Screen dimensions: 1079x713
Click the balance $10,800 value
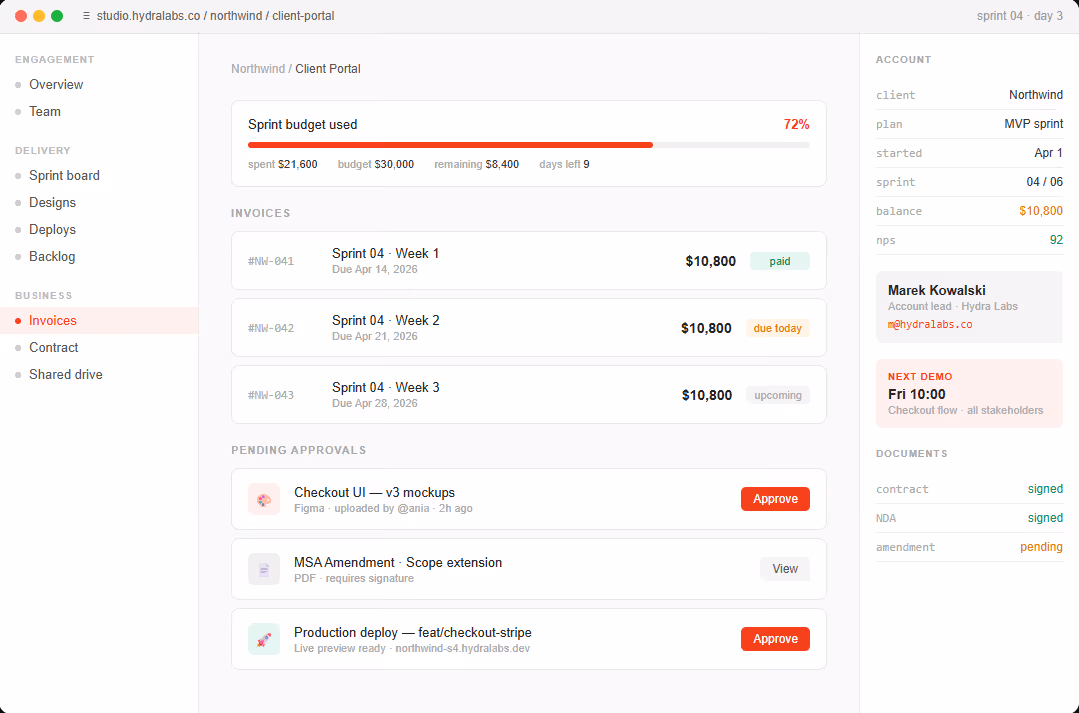pos(1040,211)
